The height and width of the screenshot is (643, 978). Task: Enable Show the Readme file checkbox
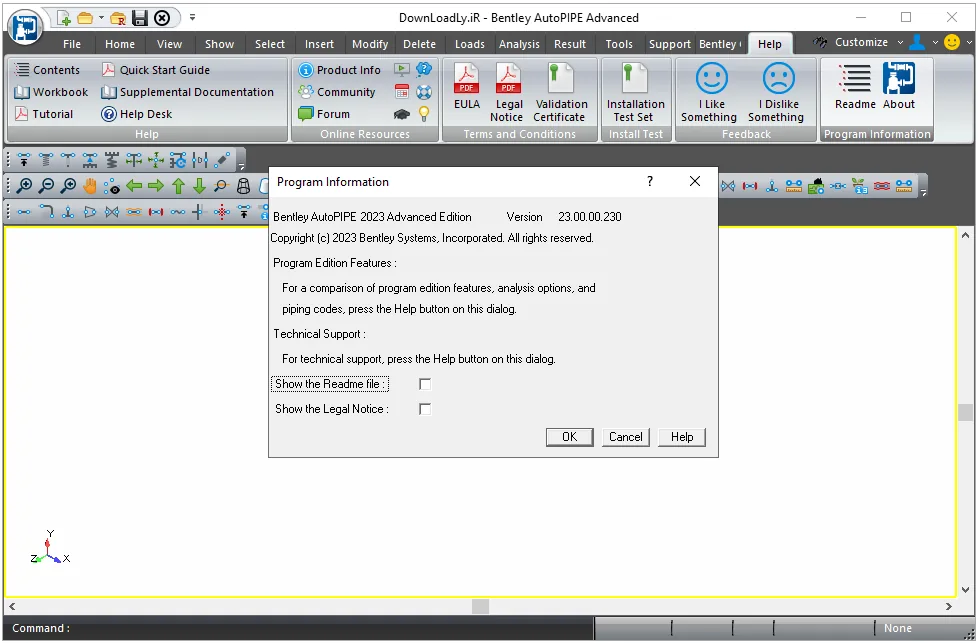[425, 384]
